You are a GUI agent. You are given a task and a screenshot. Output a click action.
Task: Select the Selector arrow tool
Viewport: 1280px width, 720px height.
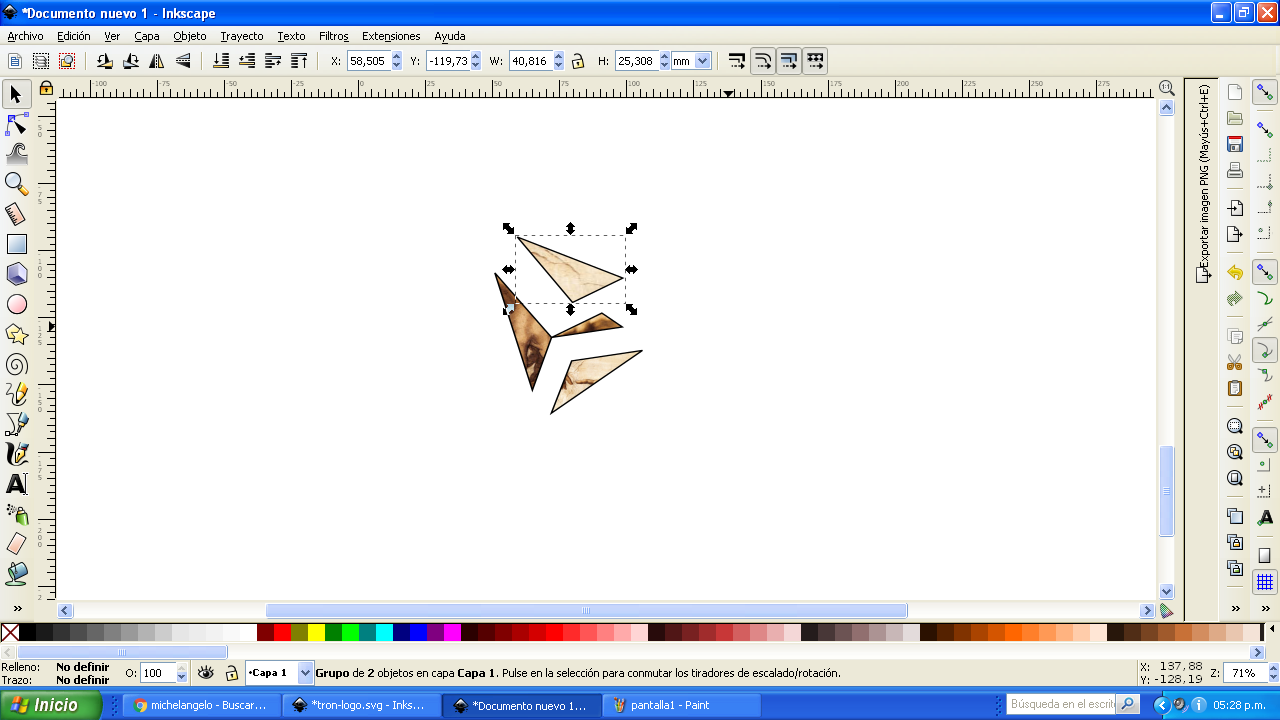click(x=16, y=94)
